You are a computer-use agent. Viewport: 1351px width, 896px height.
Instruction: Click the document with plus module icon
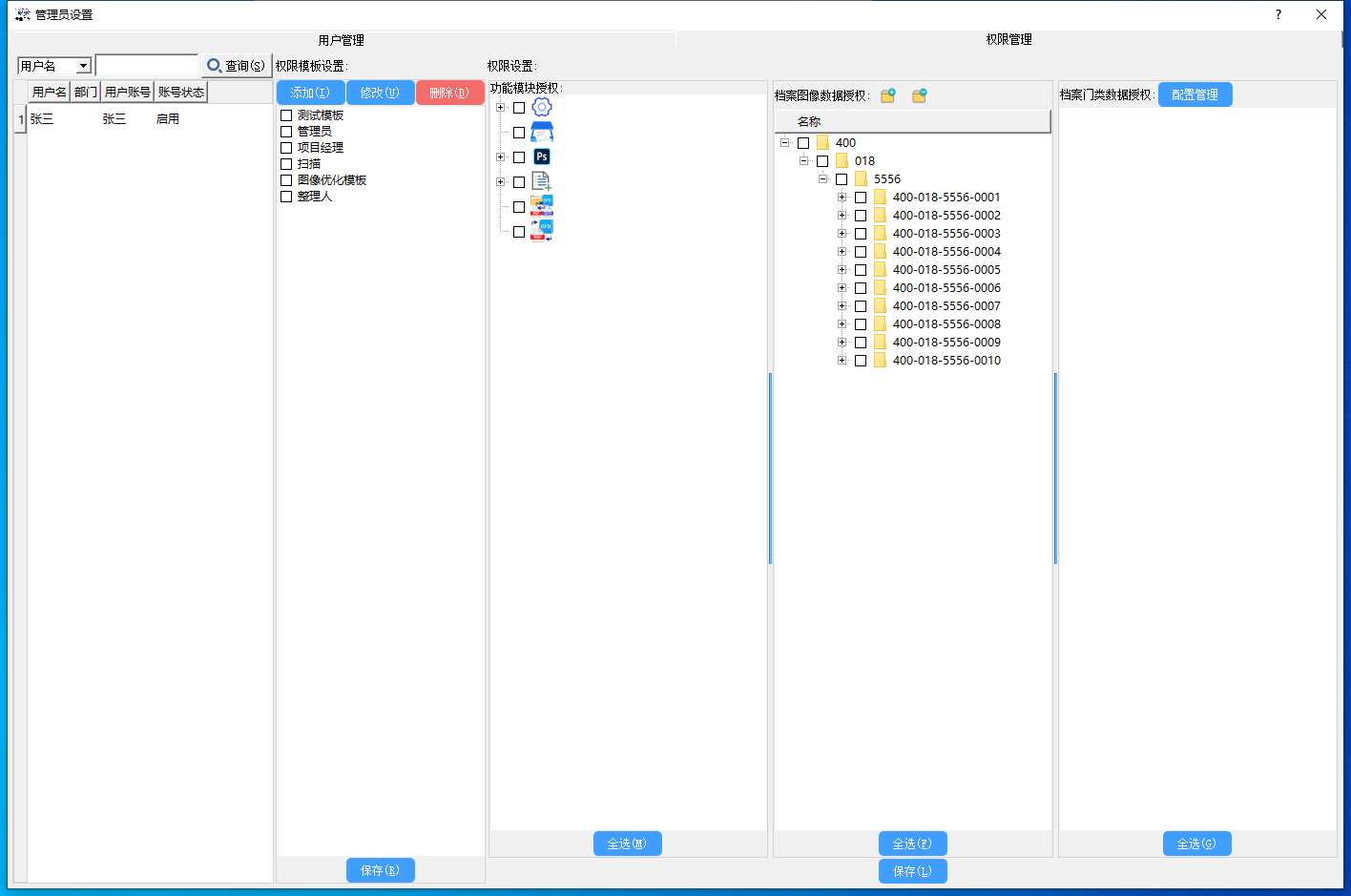(542, 181)
